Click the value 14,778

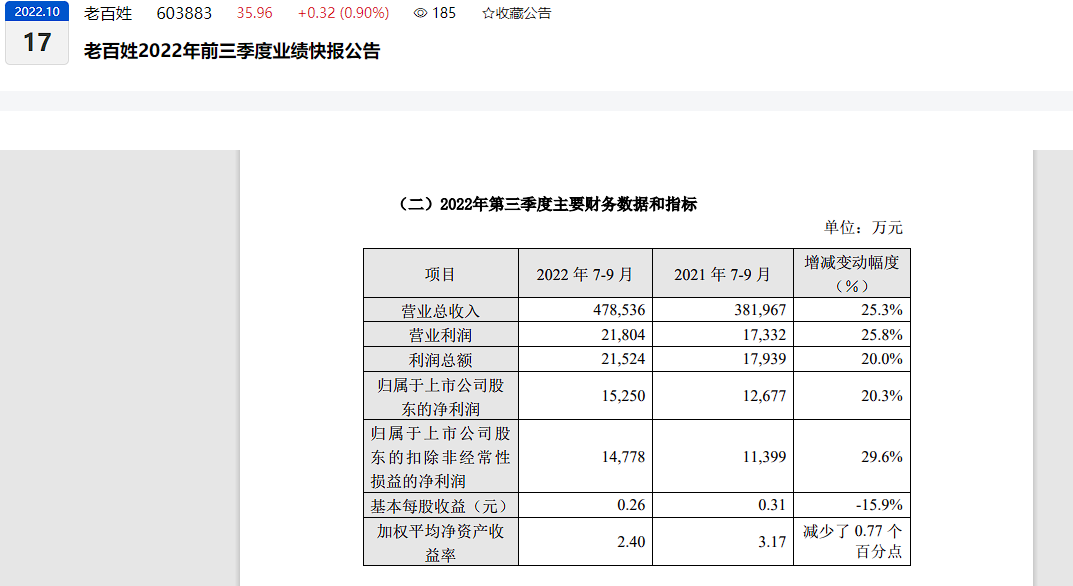coord(623,457)
